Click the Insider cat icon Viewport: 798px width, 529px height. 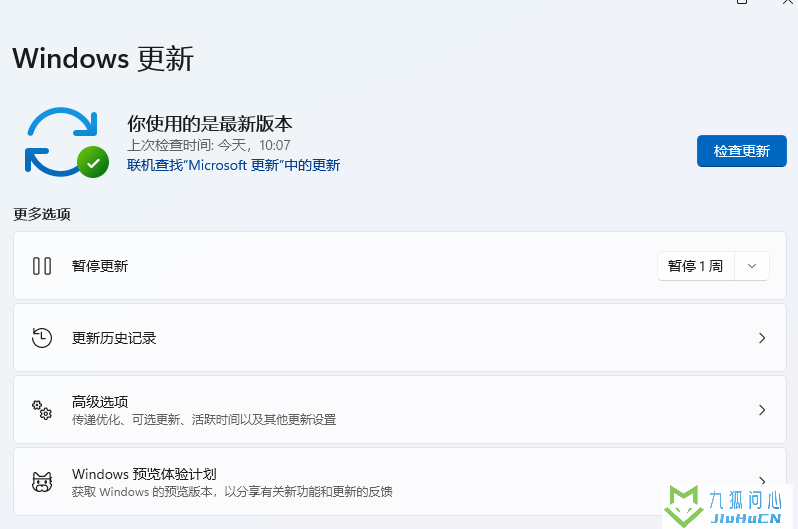(x=42, y=482)
